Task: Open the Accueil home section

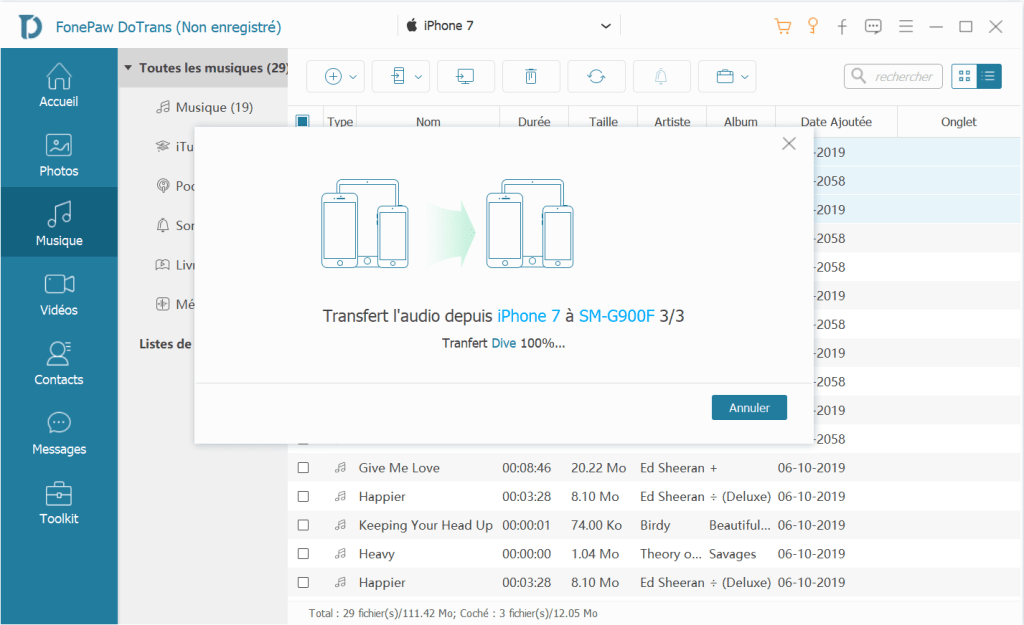Action: click(x=59, y=85)
